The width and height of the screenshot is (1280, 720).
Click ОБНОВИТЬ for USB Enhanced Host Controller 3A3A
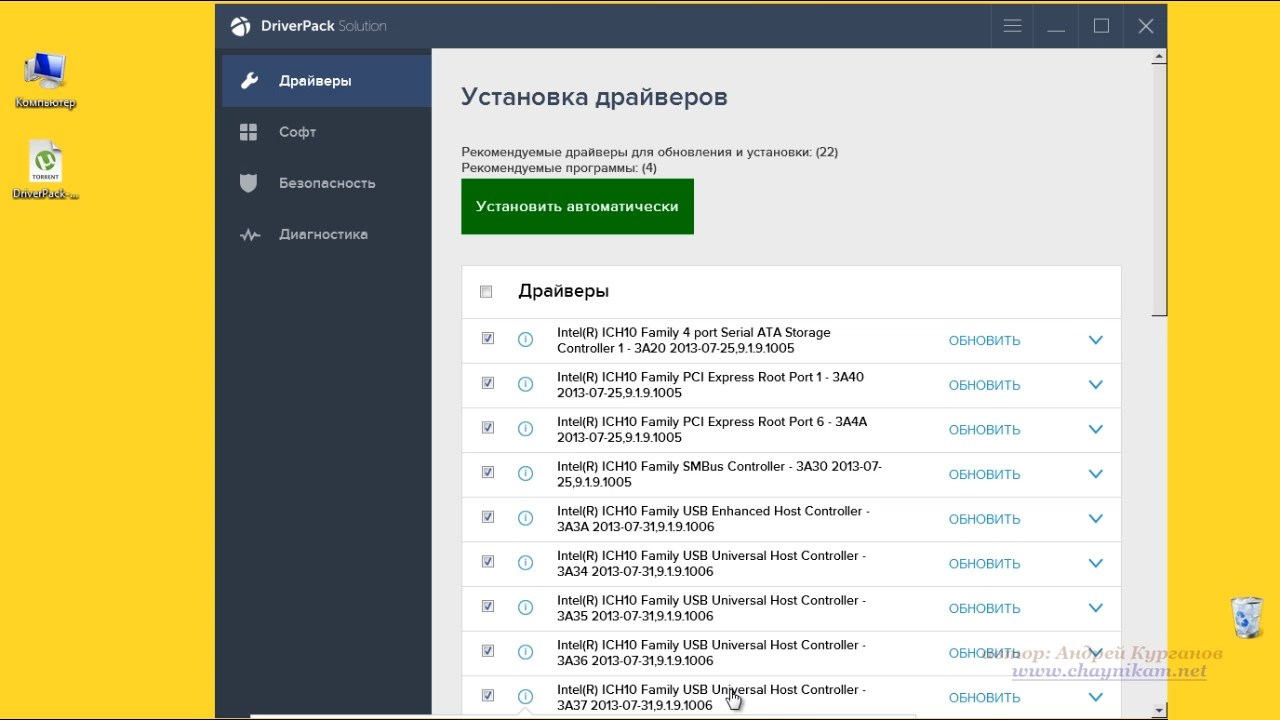coord(984,519)
